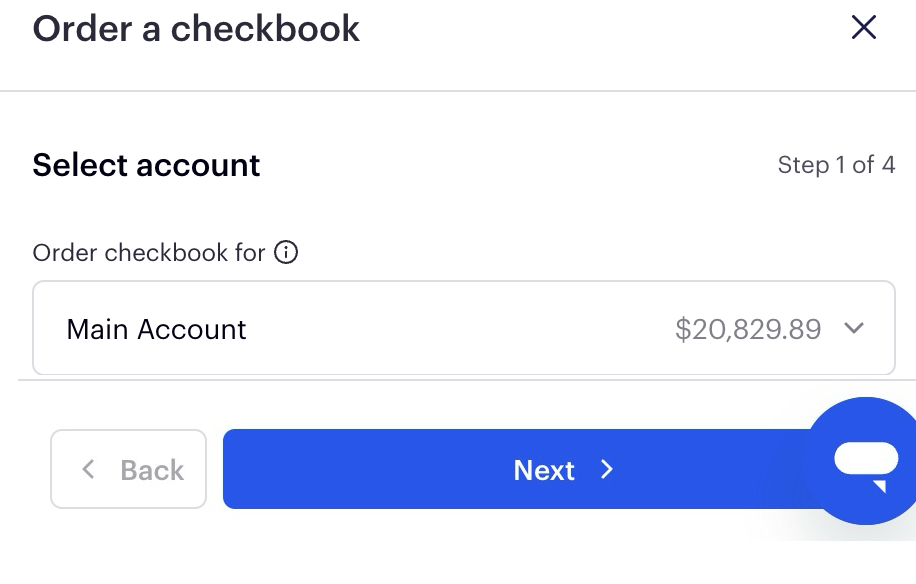Image resolution: width=916 pixels, height=584 pixels.
Task: Click the white speech shape in chat widget
Action: (866, 459)
